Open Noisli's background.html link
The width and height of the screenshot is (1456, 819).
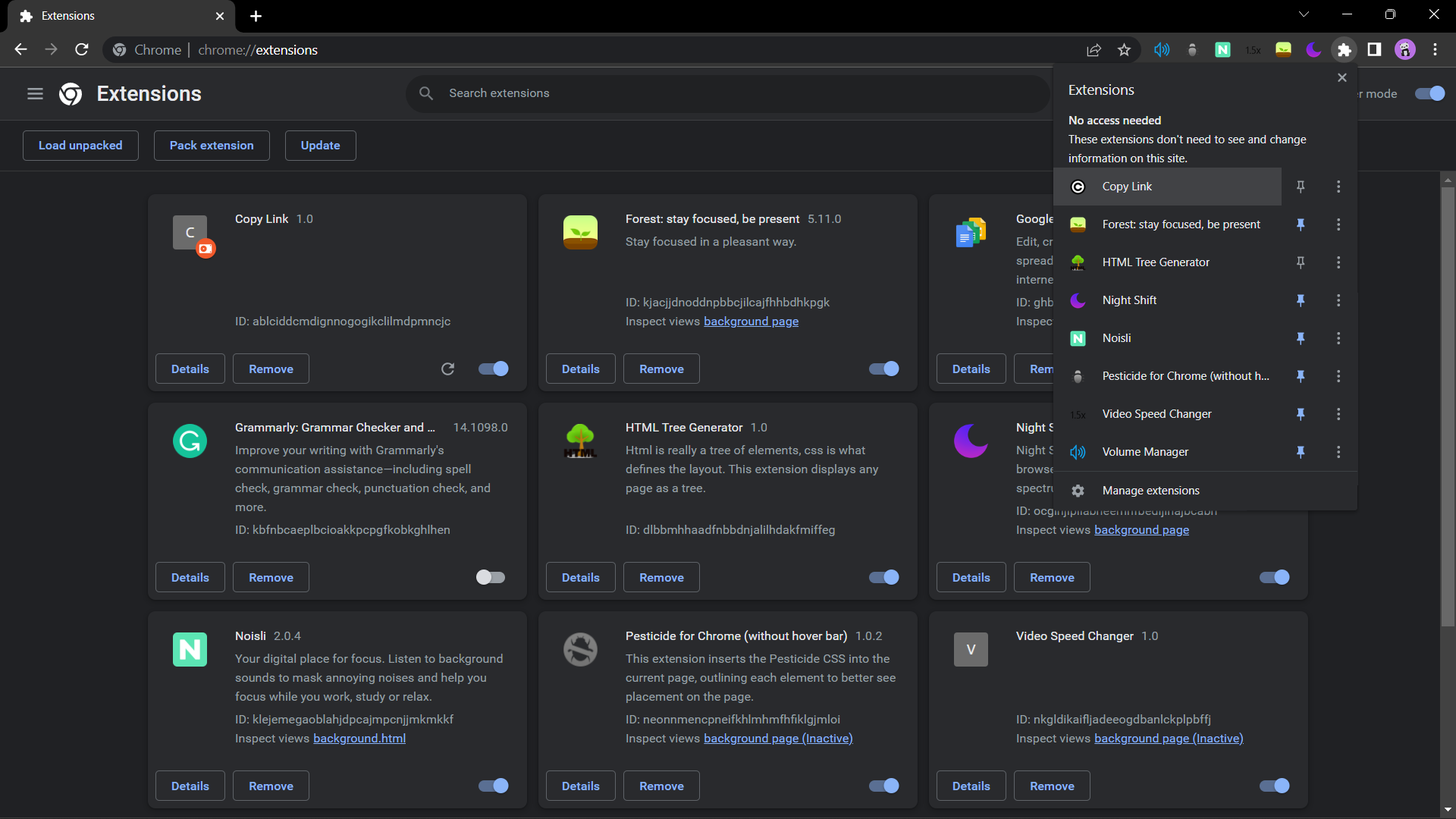359,739
